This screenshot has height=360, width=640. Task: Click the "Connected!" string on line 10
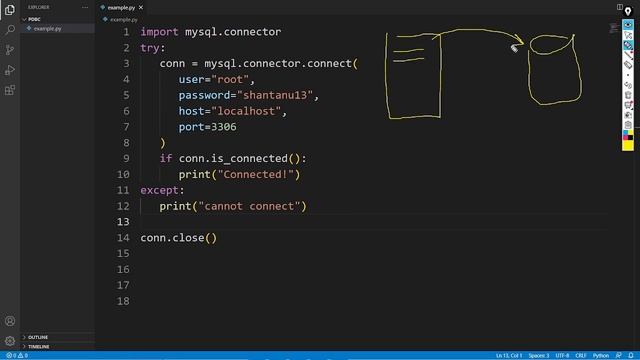coord(256,175)
